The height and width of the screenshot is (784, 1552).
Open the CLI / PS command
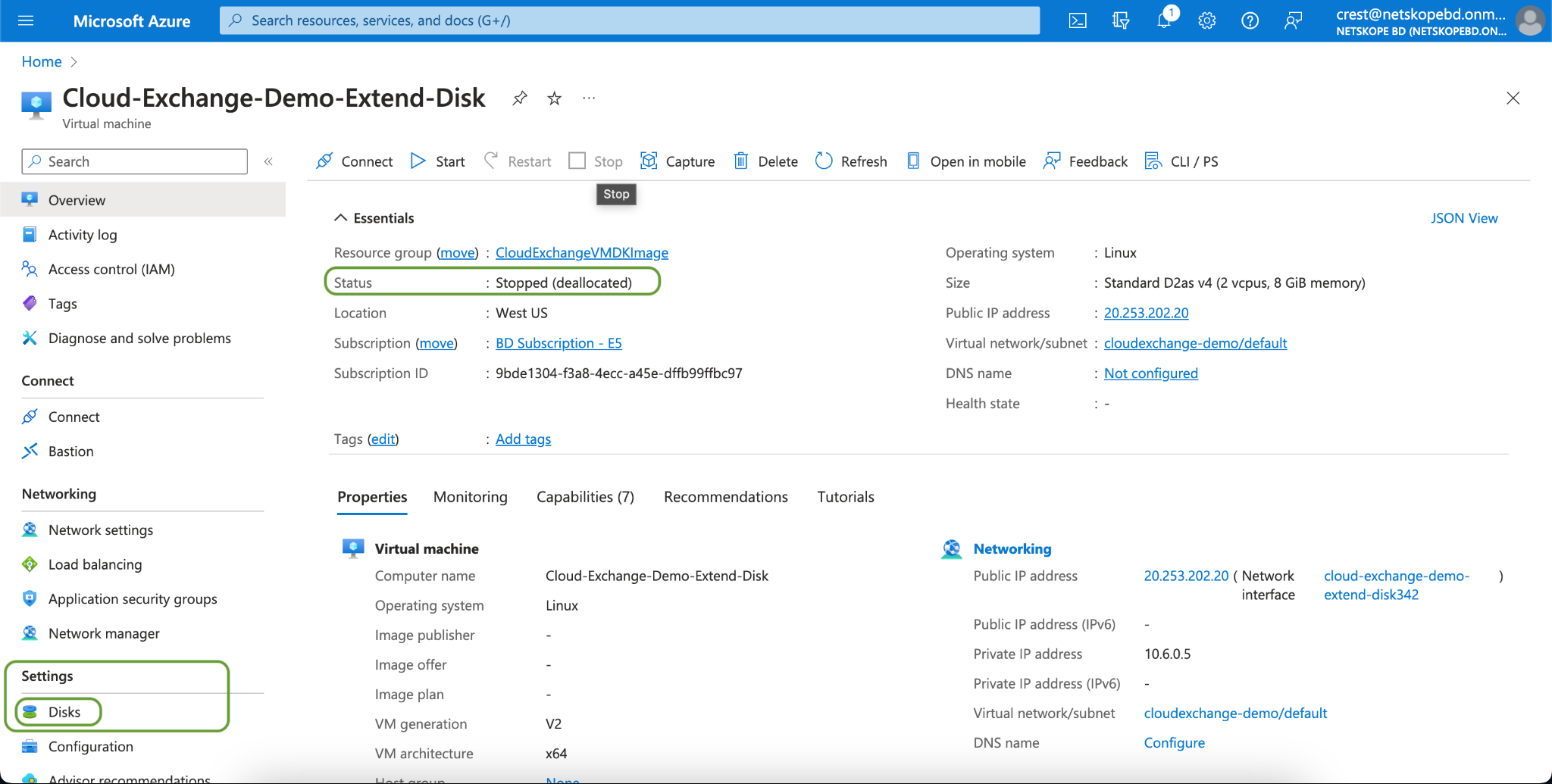[1181, 161]
